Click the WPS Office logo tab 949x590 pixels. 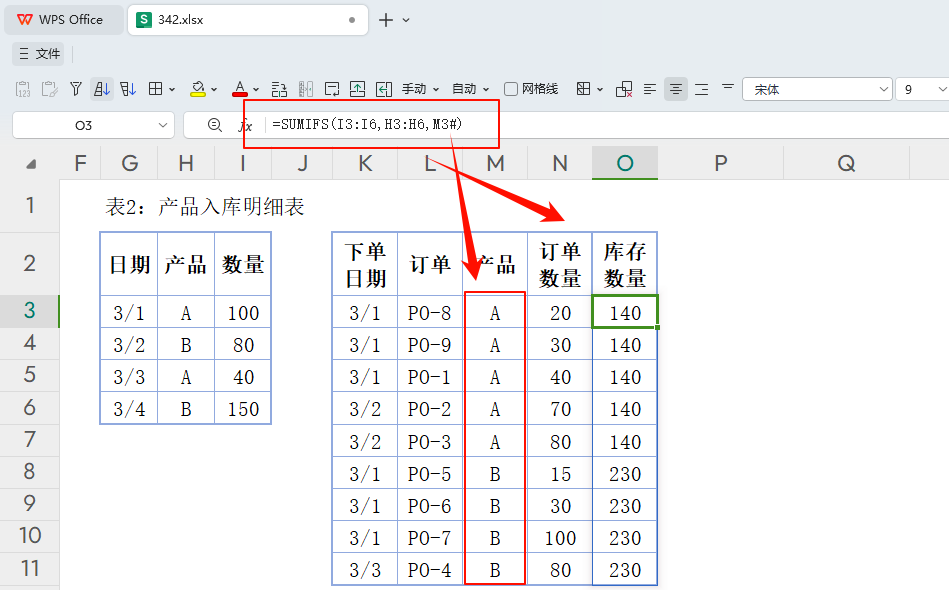pos(63,20)
